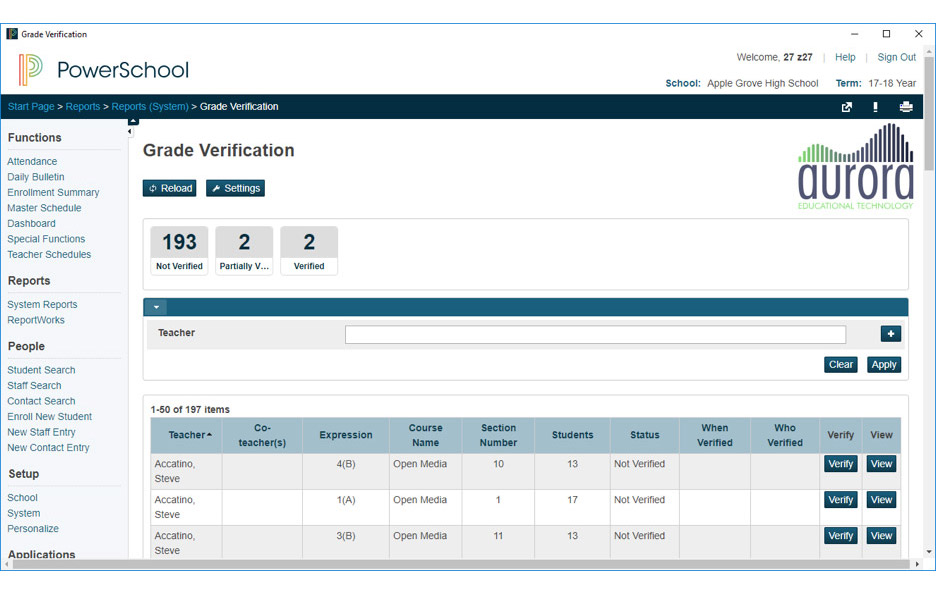The width and height of the screenshot is (936, 594).
Task: Toggle the Partially Verified summary tile
Action: [244, 249]
